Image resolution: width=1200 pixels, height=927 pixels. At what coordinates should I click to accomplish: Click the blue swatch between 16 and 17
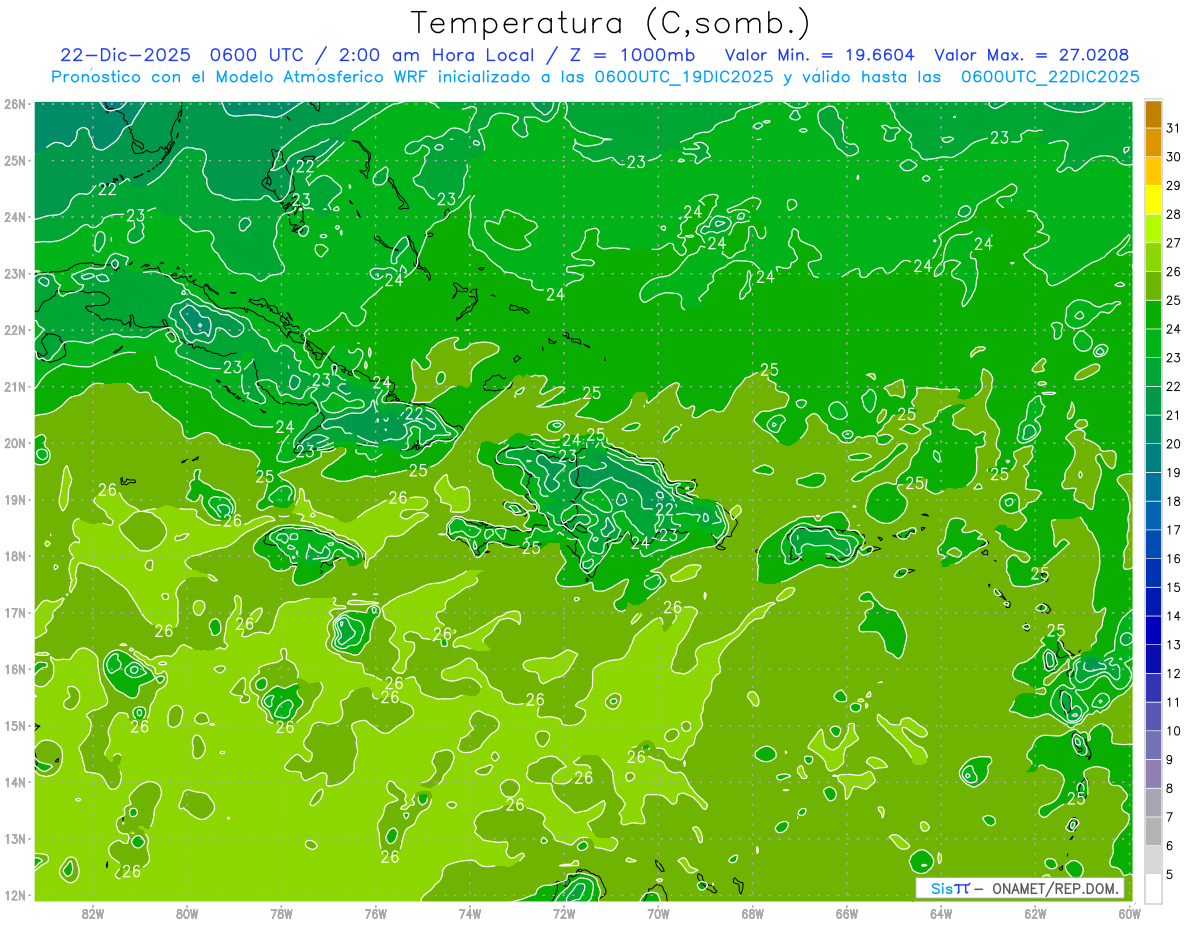[x=1153, y=544]
